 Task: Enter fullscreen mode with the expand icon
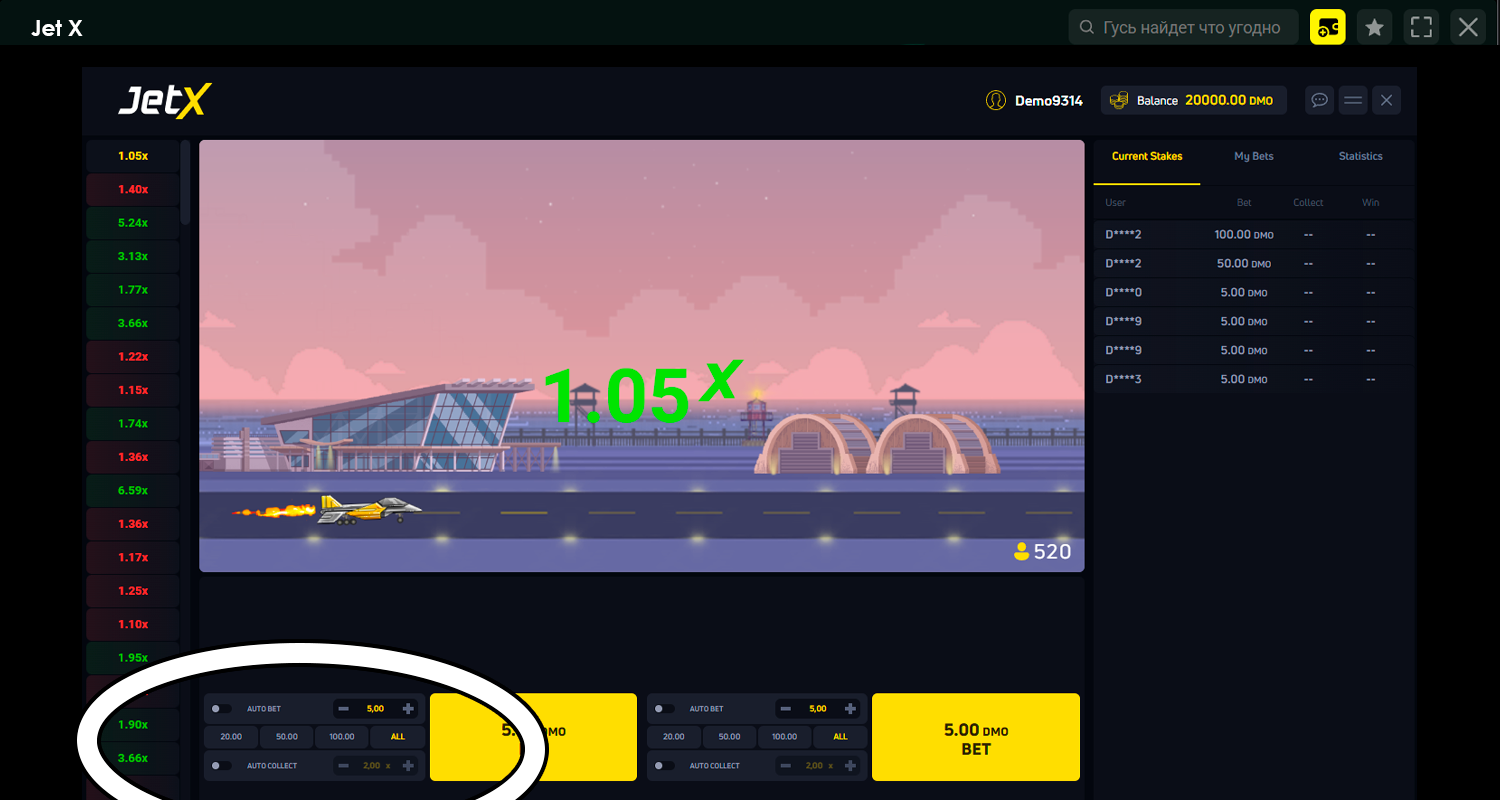click(1421, 27)
